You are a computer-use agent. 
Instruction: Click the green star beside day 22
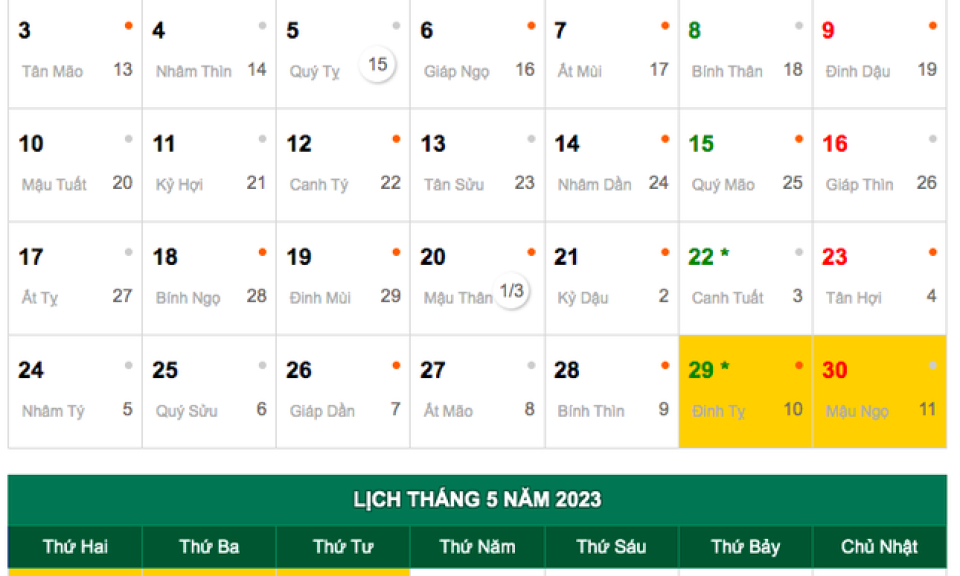pos(725,252)
